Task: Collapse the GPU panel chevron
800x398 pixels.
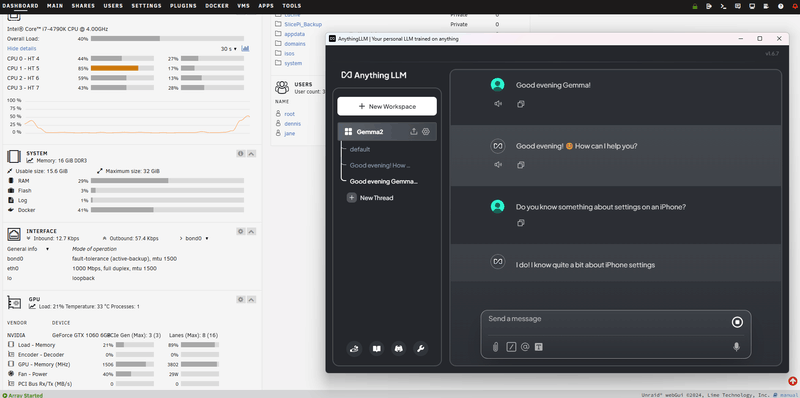Action: point(252,299)
